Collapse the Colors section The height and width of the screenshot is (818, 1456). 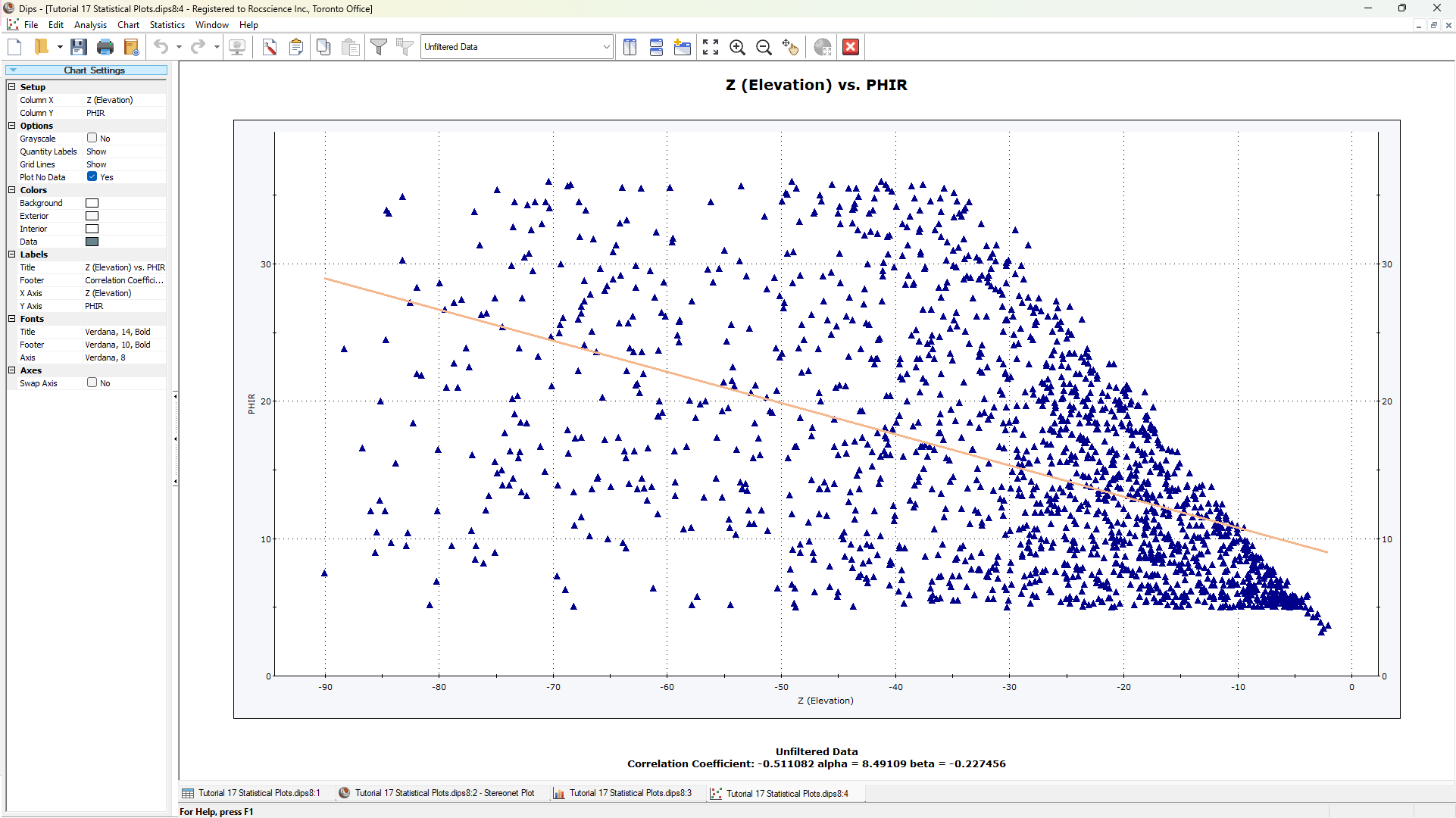[12, 190]
